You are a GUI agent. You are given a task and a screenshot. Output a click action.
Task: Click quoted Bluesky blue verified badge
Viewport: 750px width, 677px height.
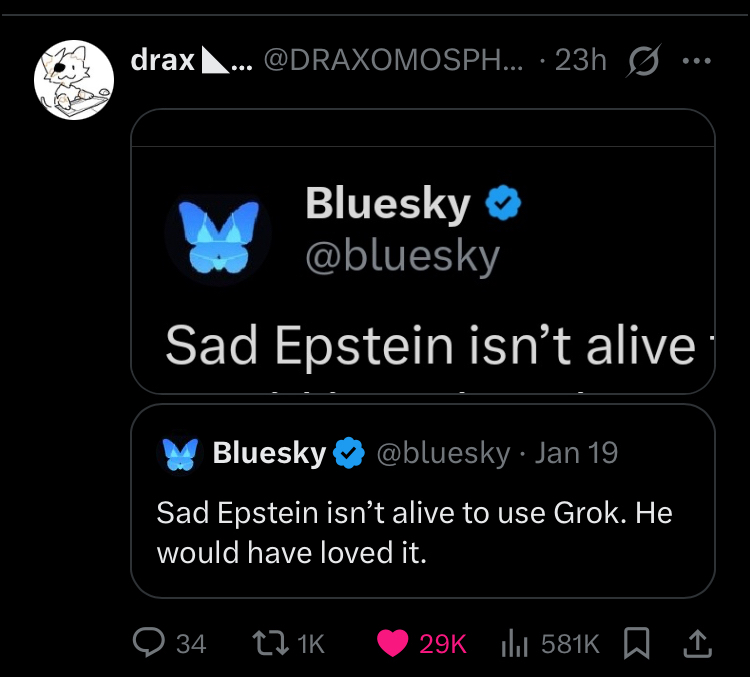coord(348,453)
